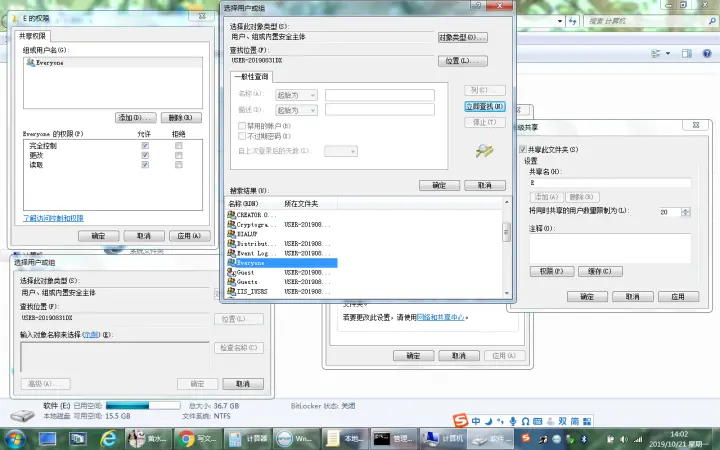Toggle 完全控制 deny checkbox
This screenshot has height=450, width=720.
179,146
